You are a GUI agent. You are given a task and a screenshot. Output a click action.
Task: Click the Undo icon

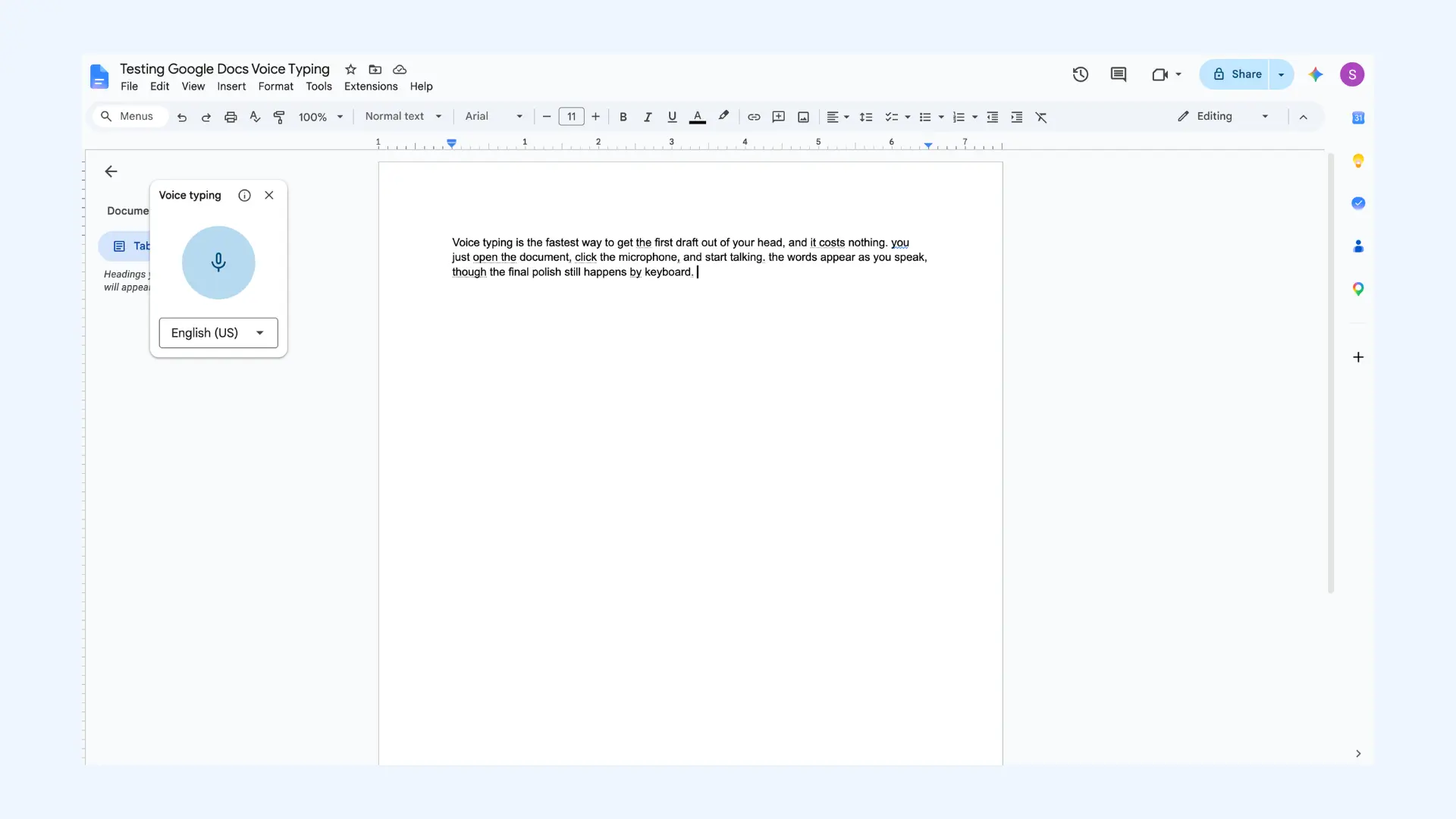(x=182, y=117)
